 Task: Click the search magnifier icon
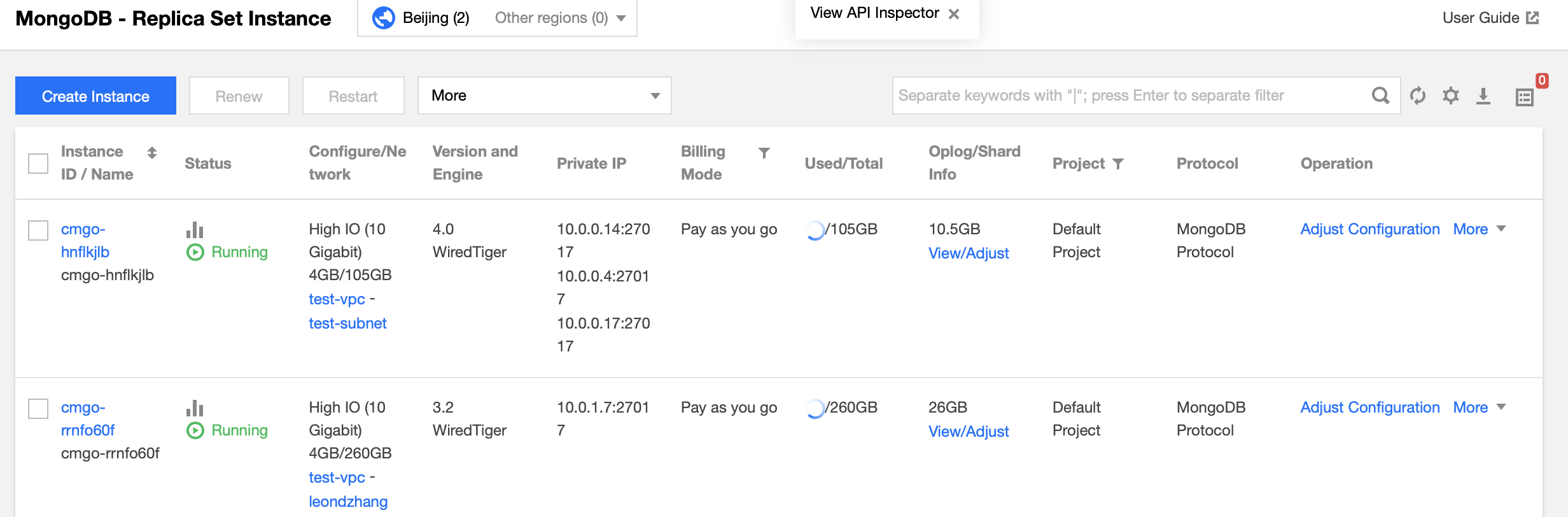click(x=1380, y=96)
